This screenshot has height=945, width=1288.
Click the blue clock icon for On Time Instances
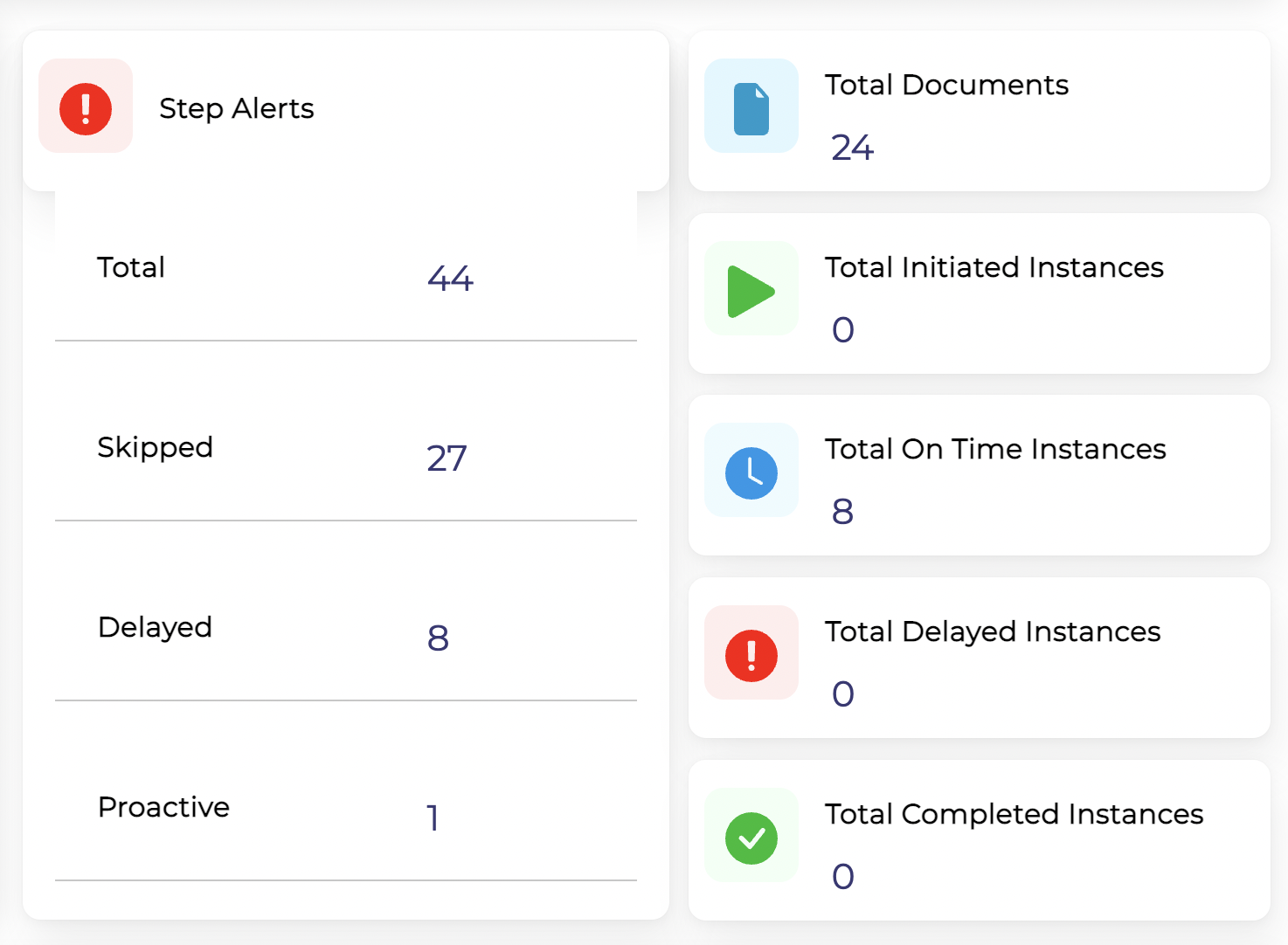[751, 472]
